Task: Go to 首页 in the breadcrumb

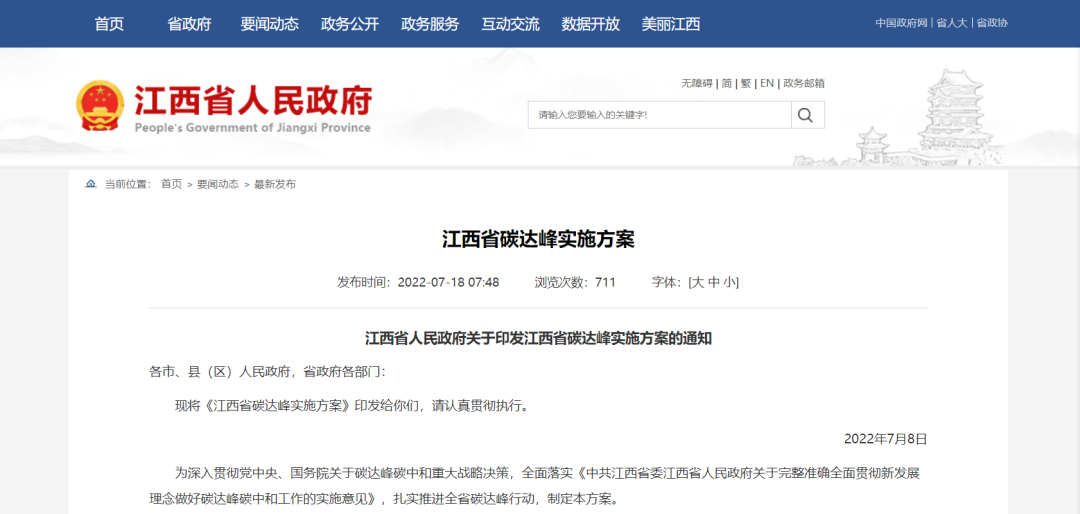Action: (x=172, y=184)
